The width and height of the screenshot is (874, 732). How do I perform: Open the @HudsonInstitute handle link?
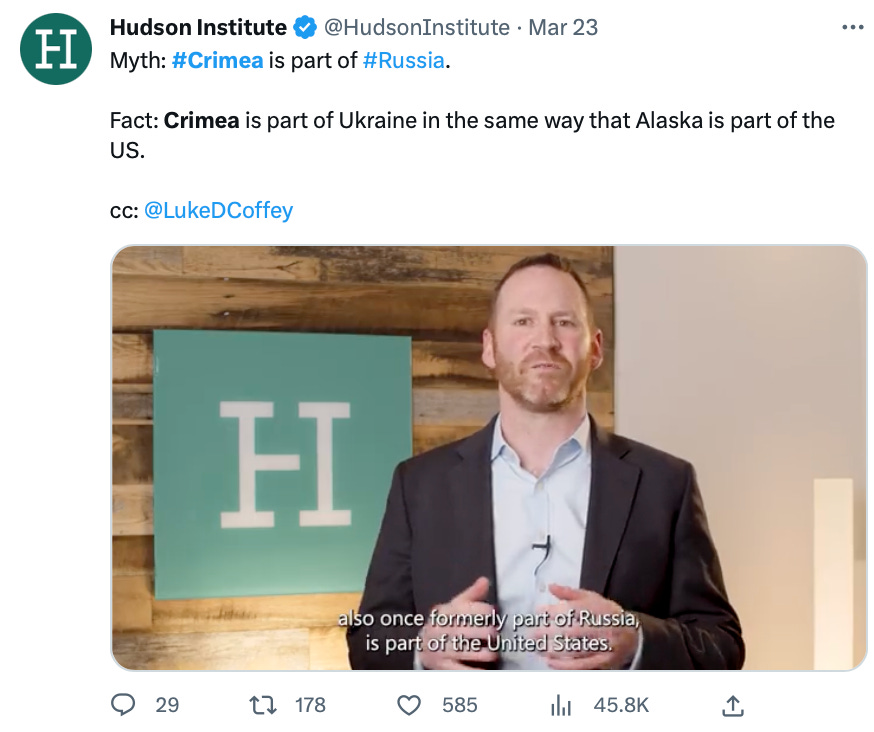coord(417,27)
